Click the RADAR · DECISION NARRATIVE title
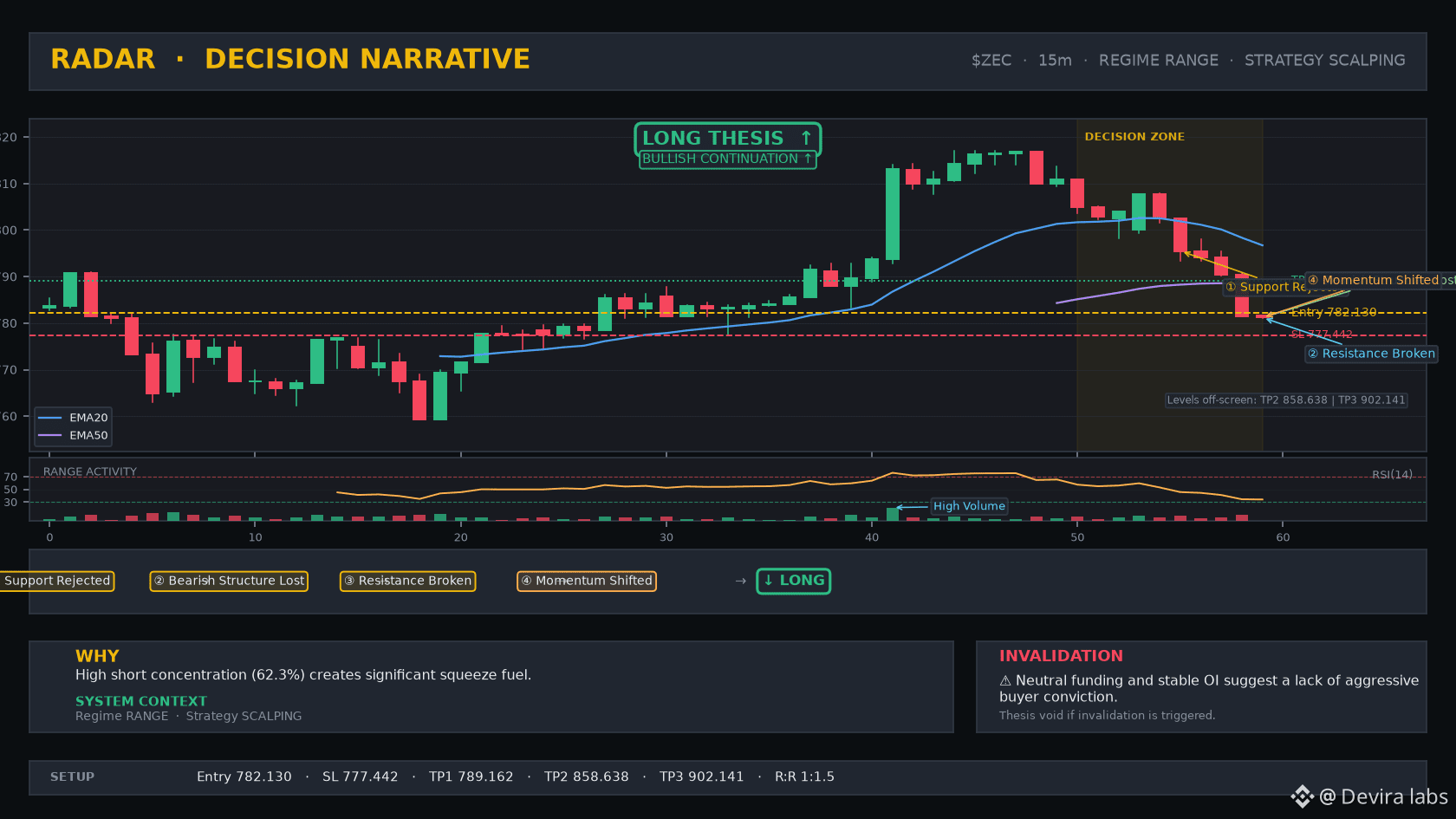 [290, 59]
